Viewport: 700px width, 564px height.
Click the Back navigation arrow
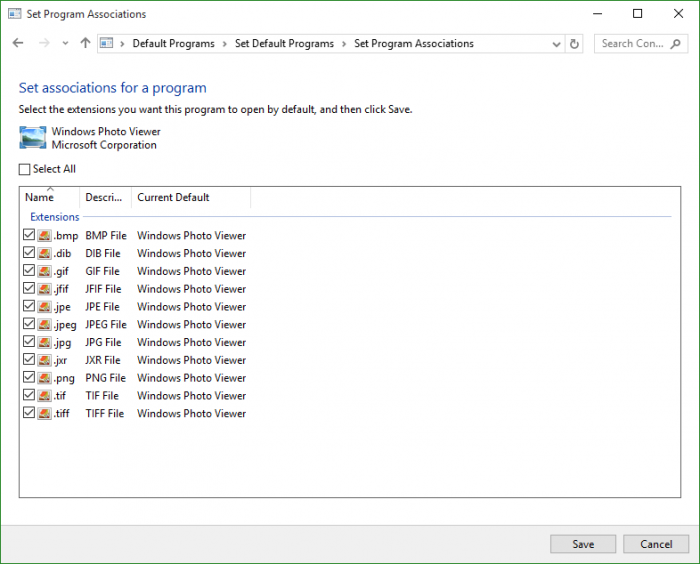coord(18,44)
